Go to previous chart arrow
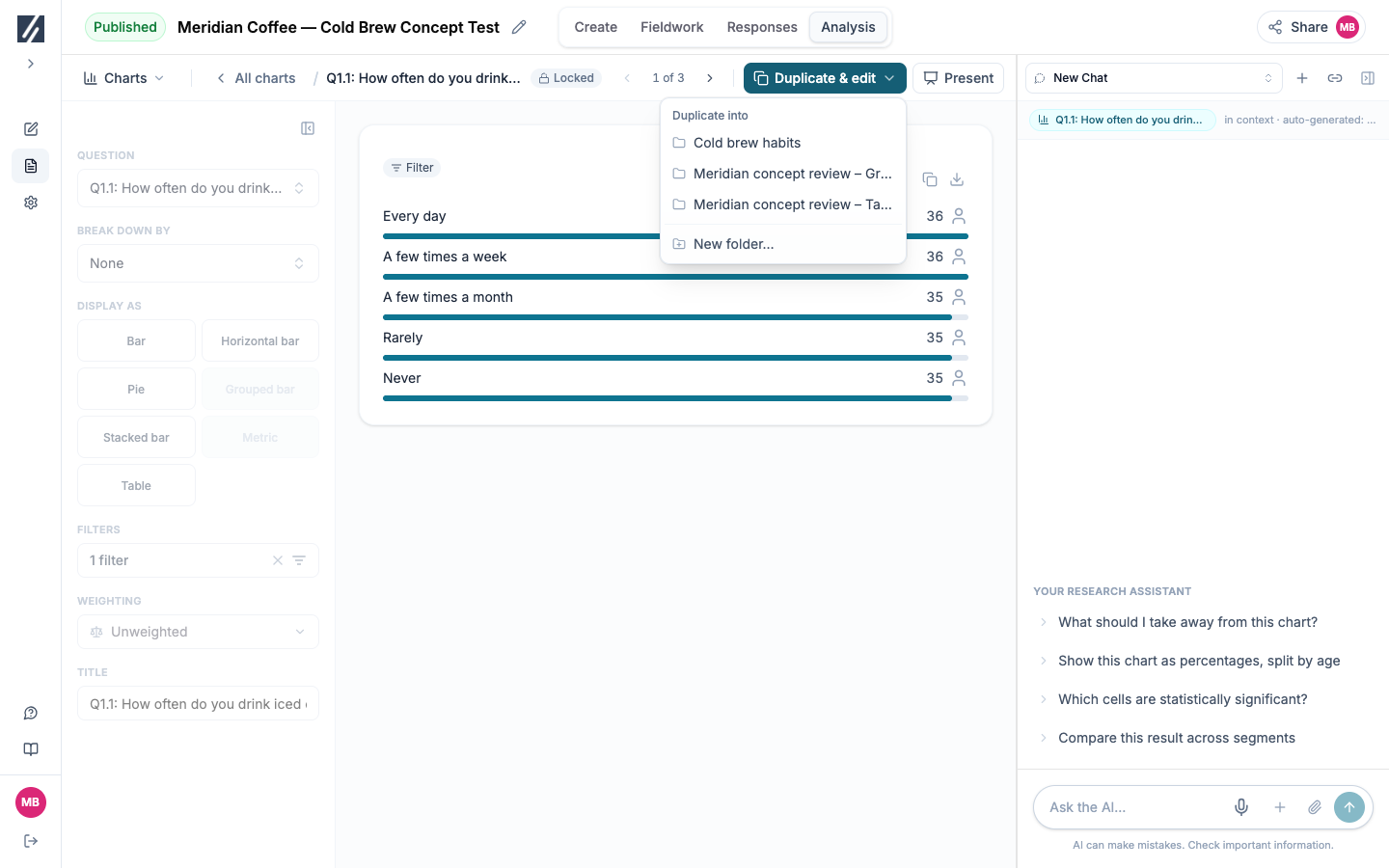Viewport: 1389px width, 868px height. coord(627,78)
